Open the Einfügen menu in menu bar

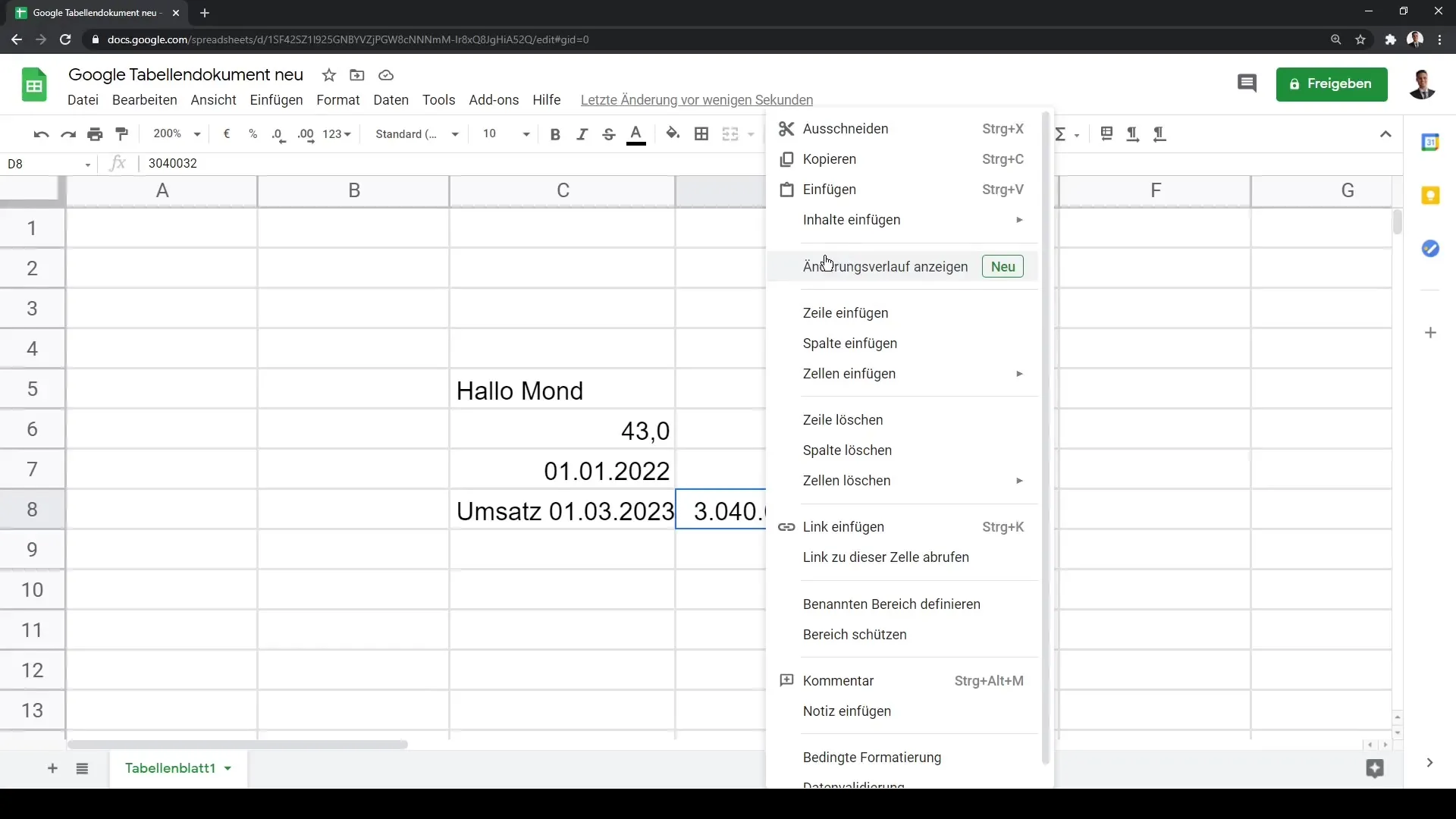click(276, 100)
